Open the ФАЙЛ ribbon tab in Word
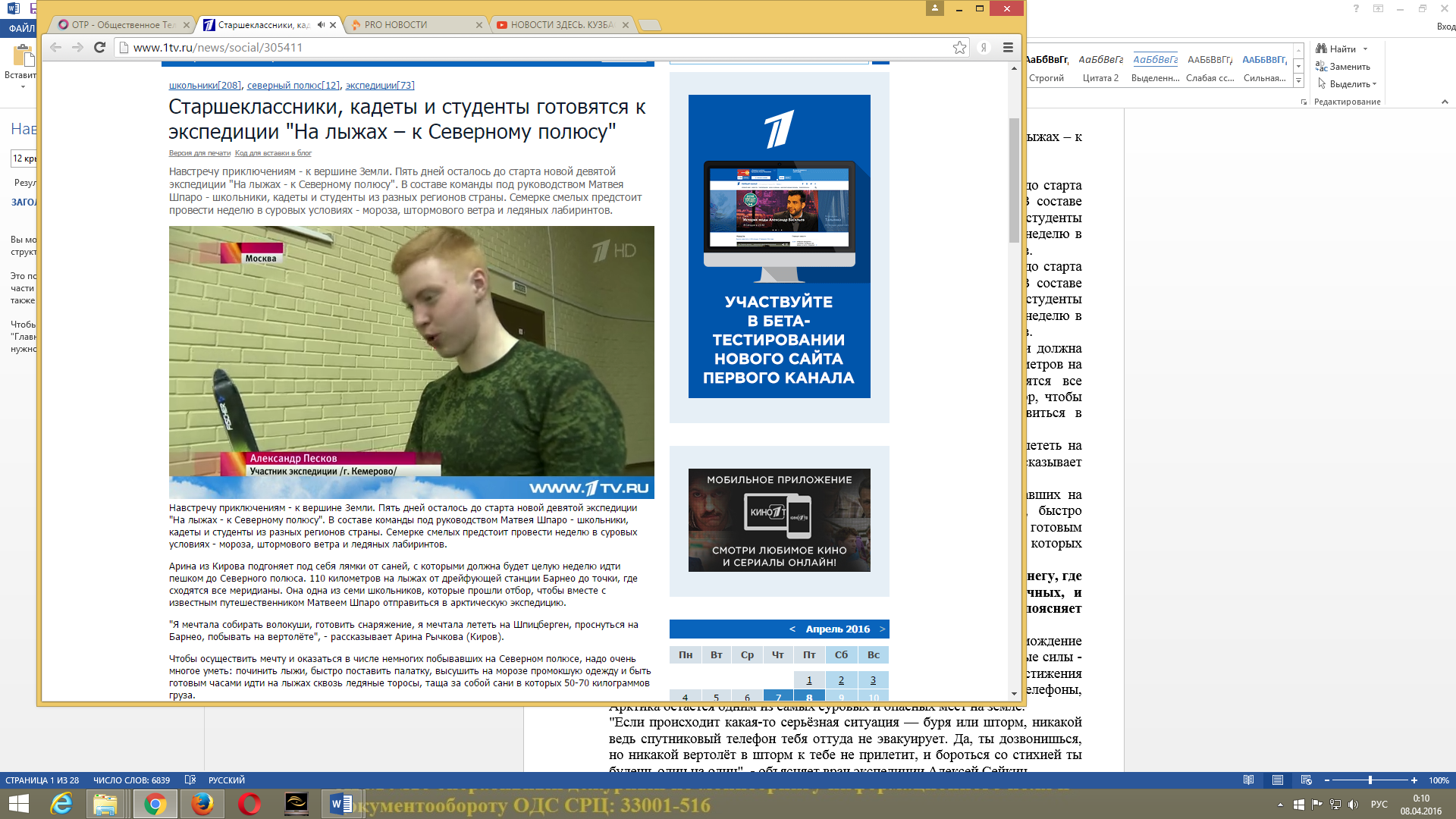The image size is (1456, 819). pos(21,28)
